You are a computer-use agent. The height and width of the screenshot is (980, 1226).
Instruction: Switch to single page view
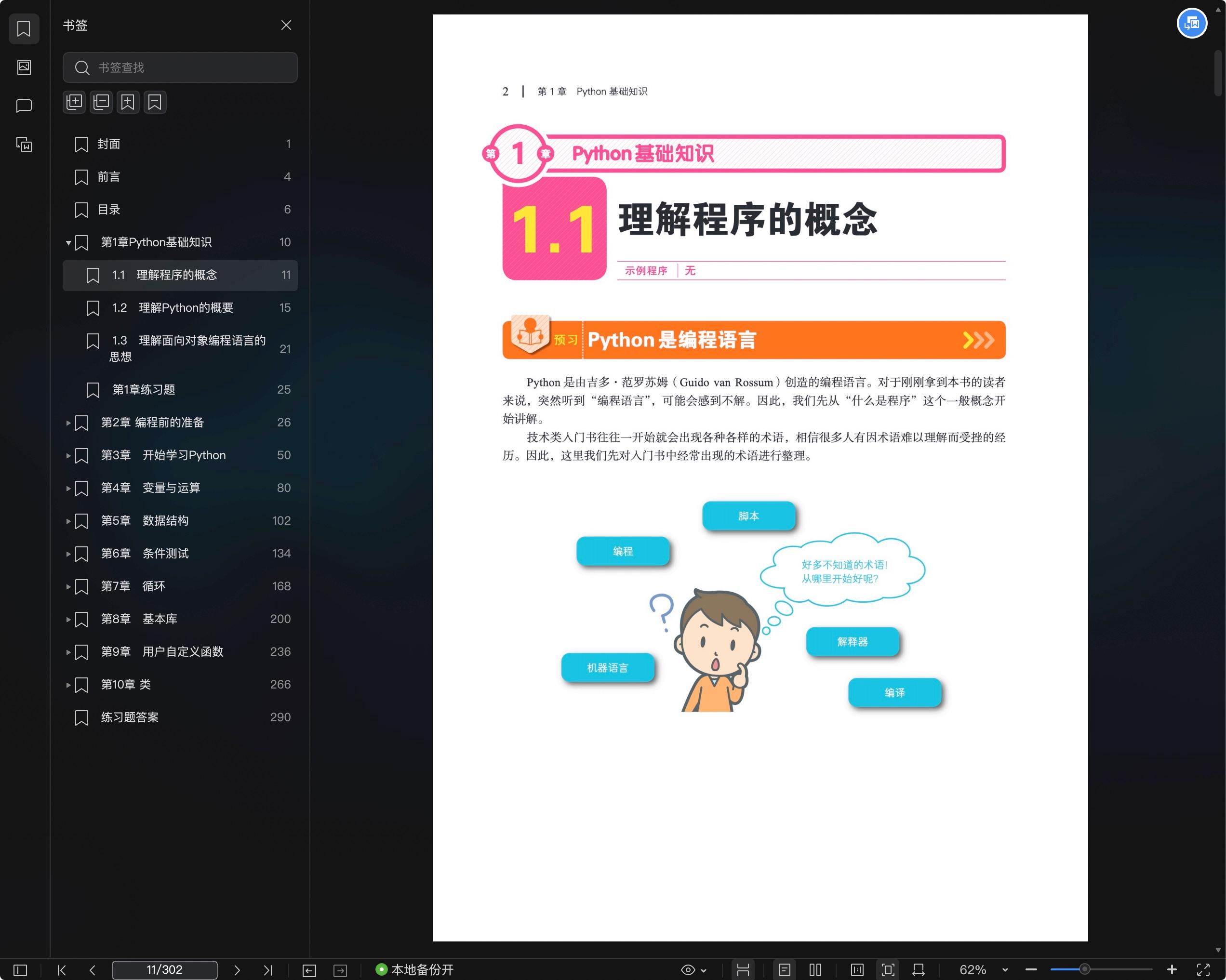[x=784, y=970]
